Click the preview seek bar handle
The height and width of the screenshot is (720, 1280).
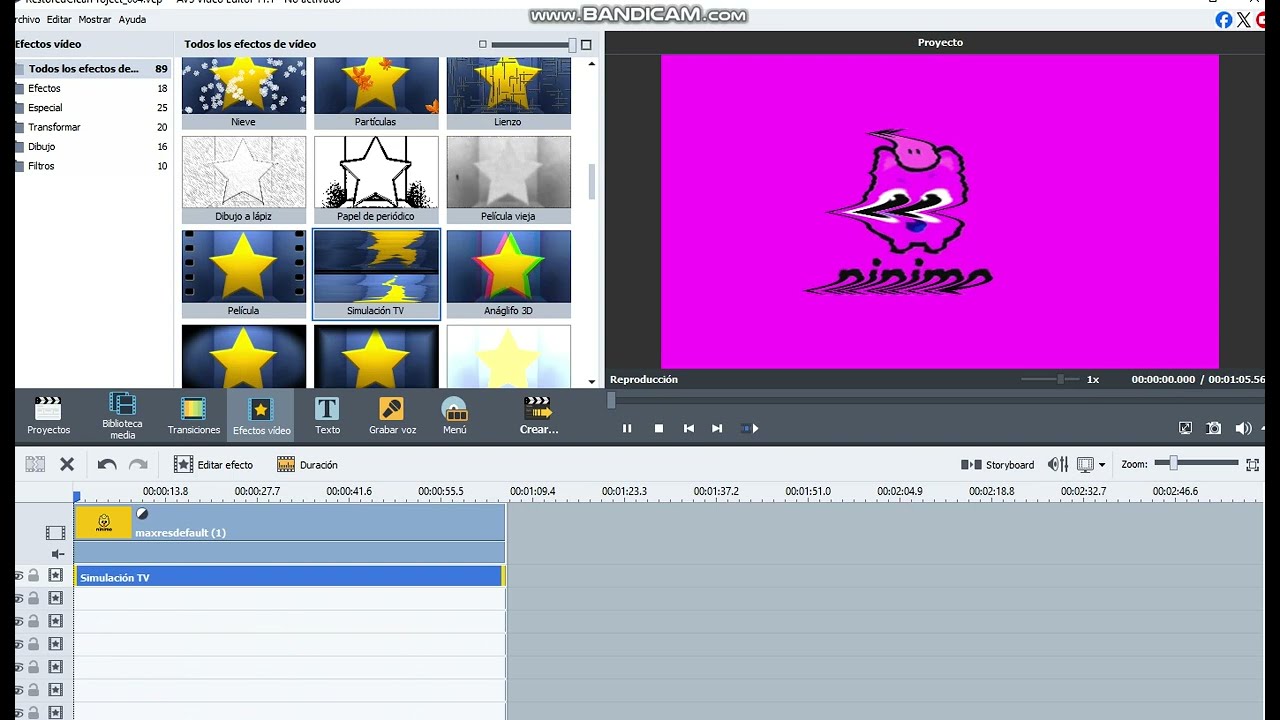611,400
